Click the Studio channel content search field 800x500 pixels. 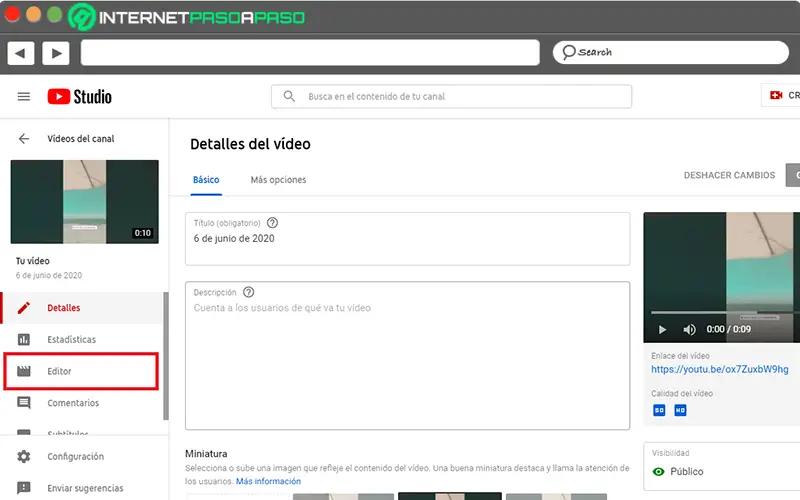coord(452,96)
